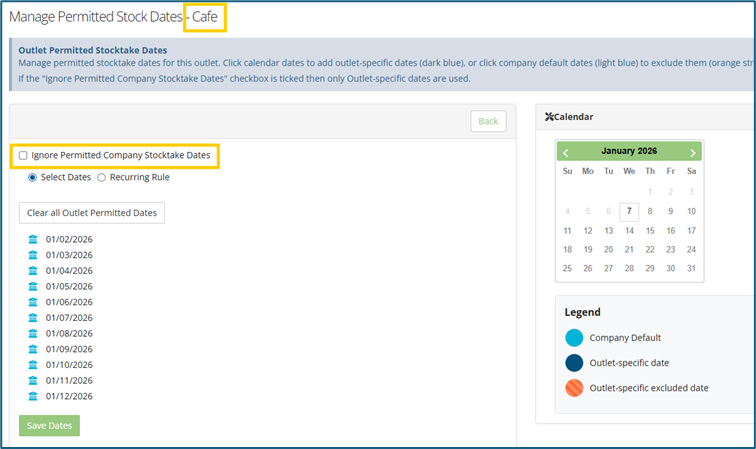Click the Outlet-specific excluded date orange swatch
The height and width of the screenshot is (449, 756).
click(574, 388)
